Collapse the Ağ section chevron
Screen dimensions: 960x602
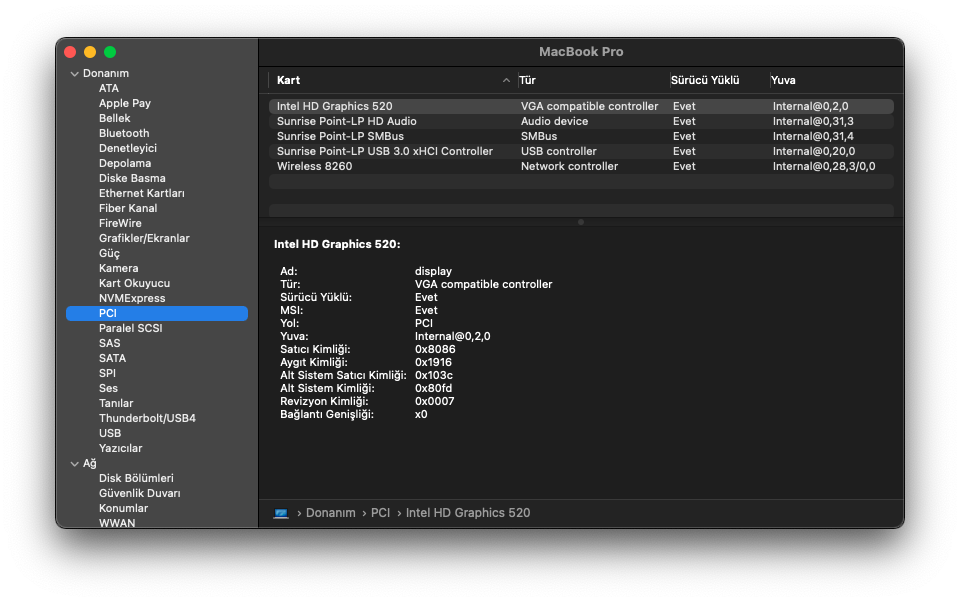[74, 464]
